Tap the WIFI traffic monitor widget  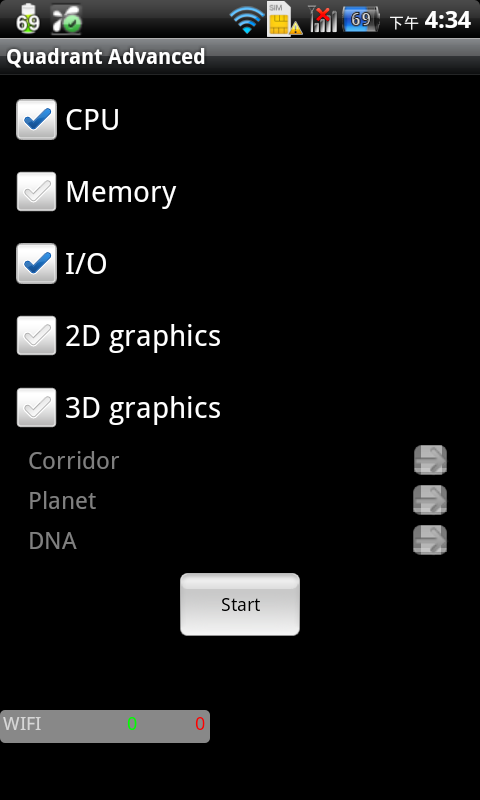click(x=105, y=726)
